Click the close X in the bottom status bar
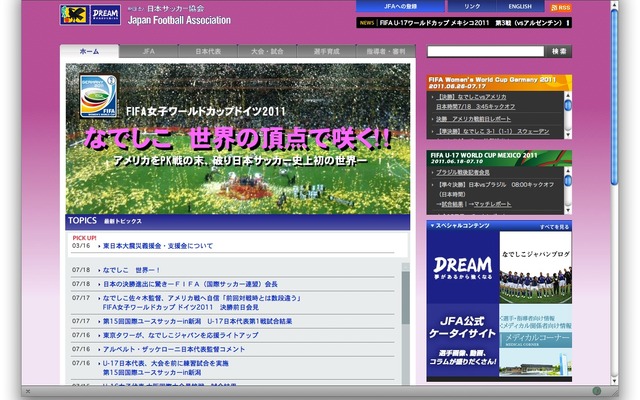This screenshot has width=640, height=400. pos(28,391)
